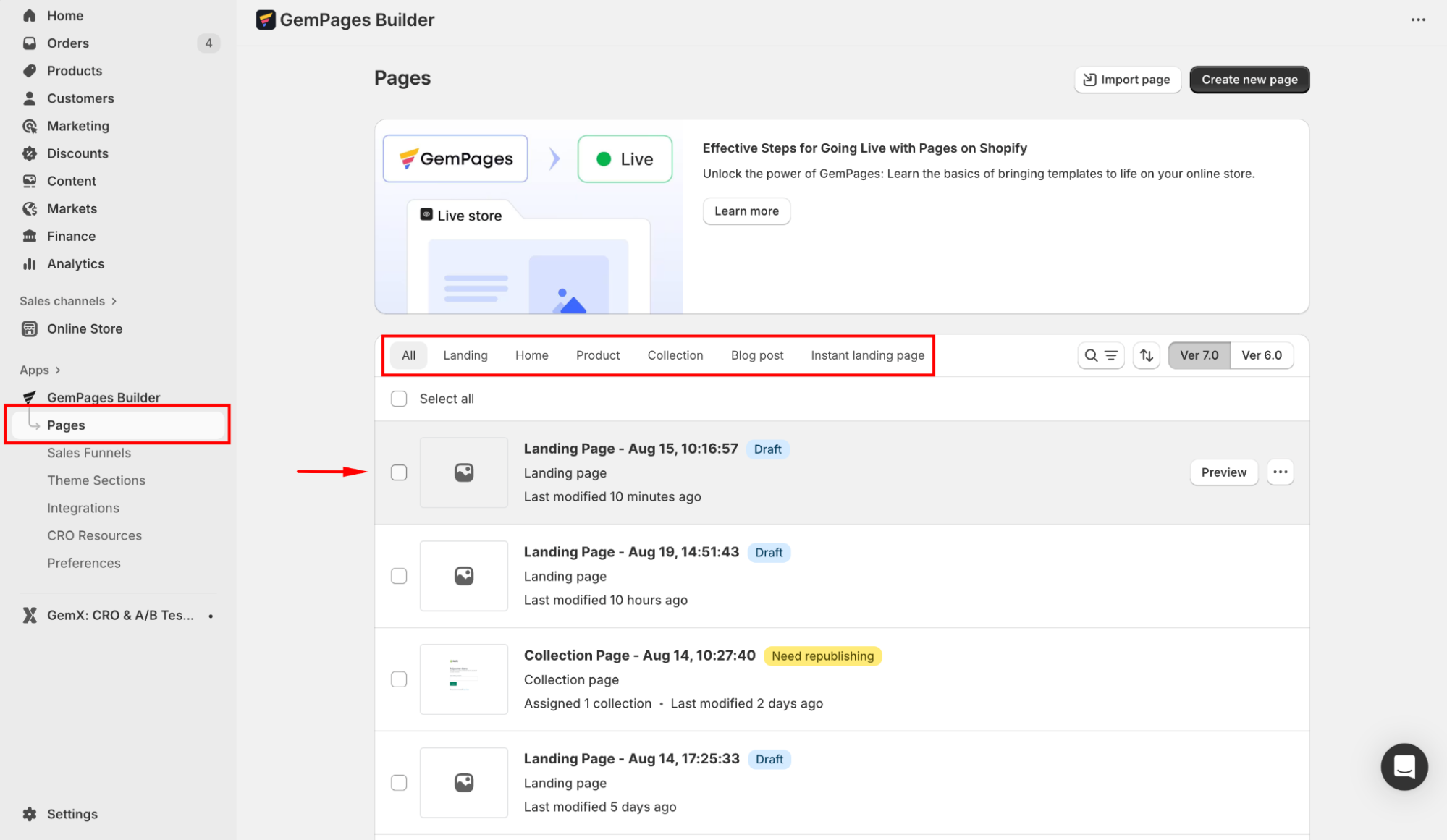Click the Create new page button

(1249, 80)
